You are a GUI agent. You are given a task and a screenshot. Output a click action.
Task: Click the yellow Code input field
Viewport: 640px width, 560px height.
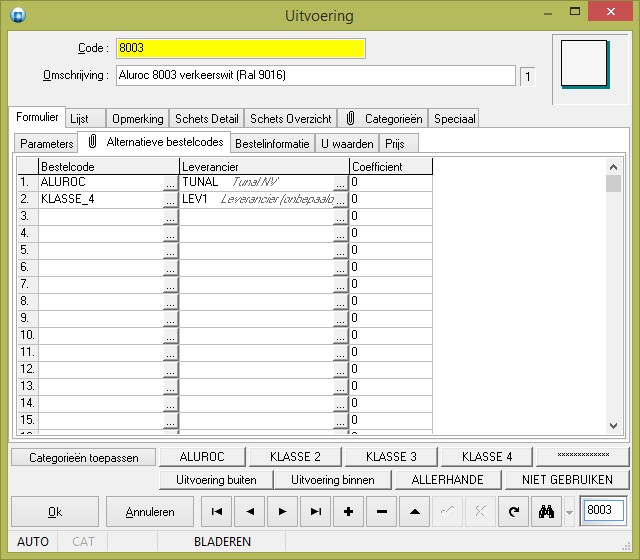point(240,48)
